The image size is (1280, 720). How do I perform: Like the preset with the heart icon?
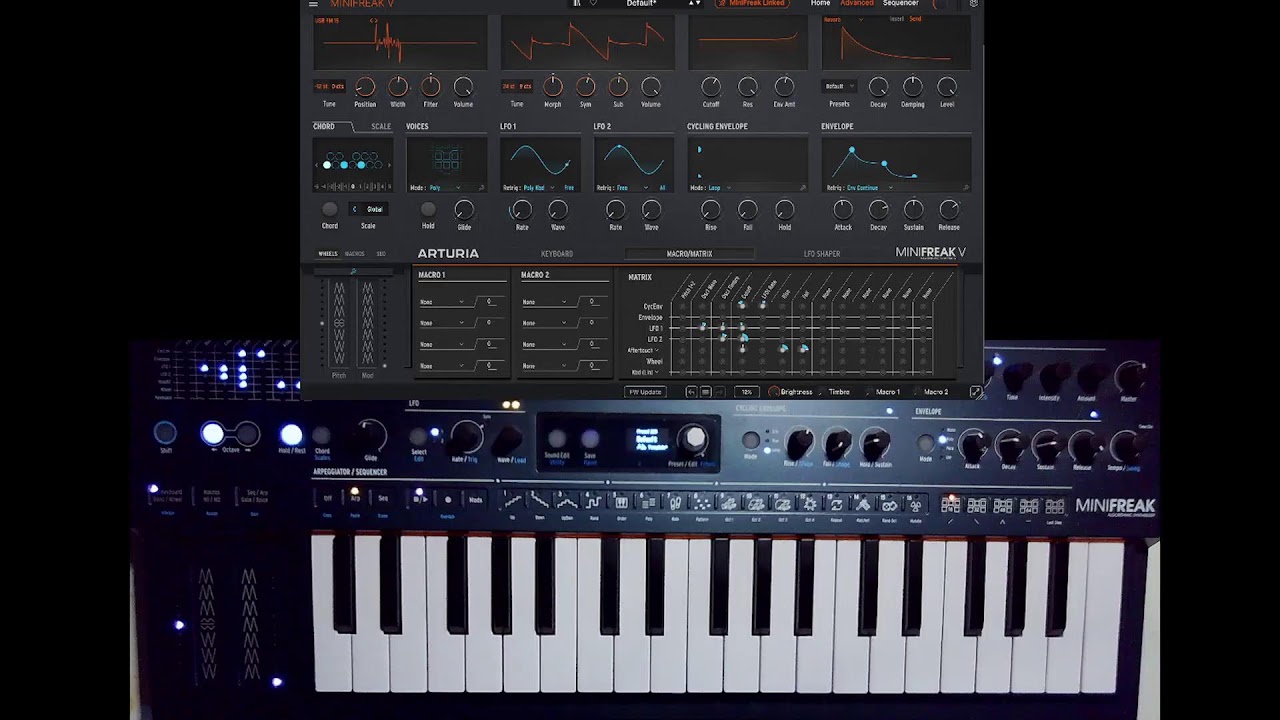593,4
